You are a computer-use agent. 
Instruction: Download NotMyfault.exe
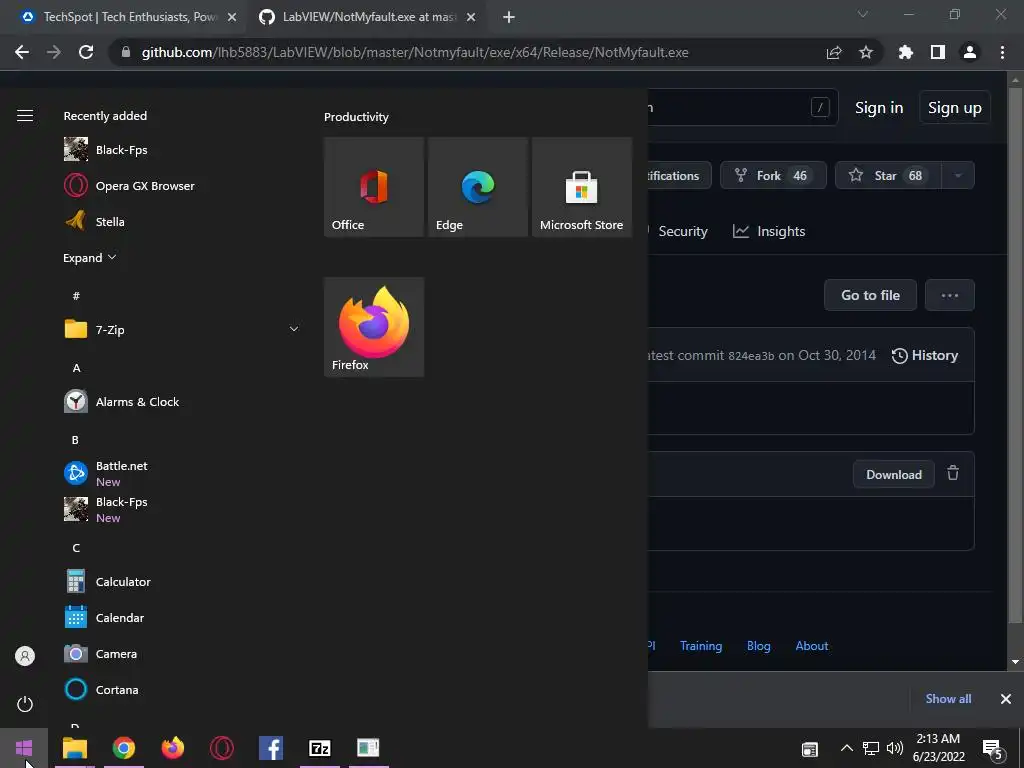pyautogui.click(x=893, y=475)
